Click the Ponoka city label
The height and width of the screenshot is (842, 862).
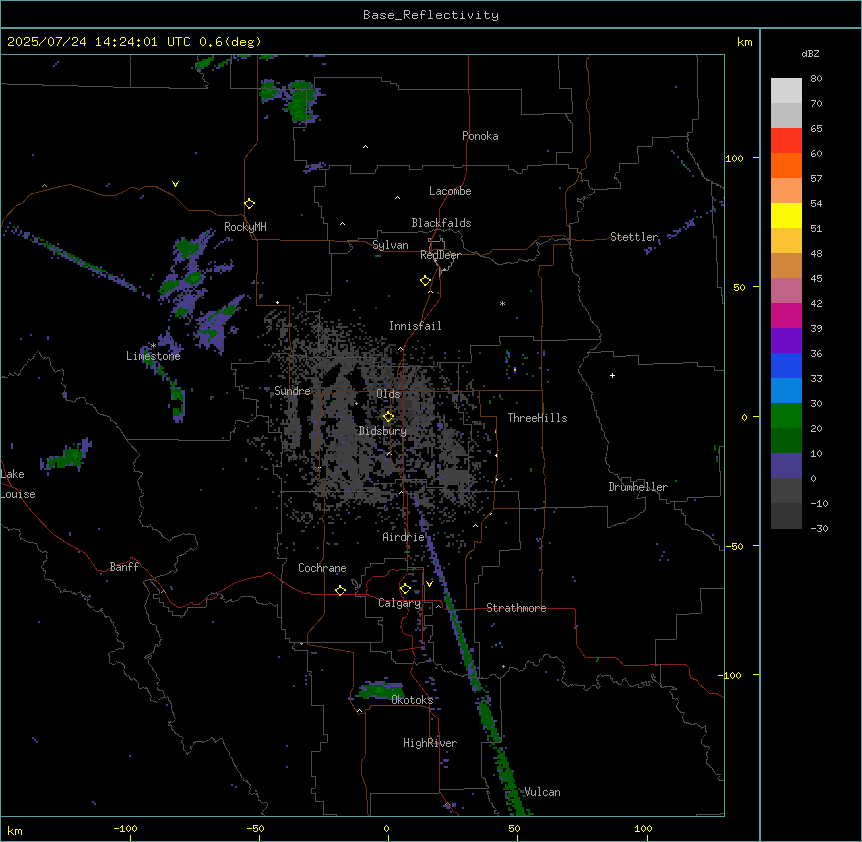(x=480, y=136)
